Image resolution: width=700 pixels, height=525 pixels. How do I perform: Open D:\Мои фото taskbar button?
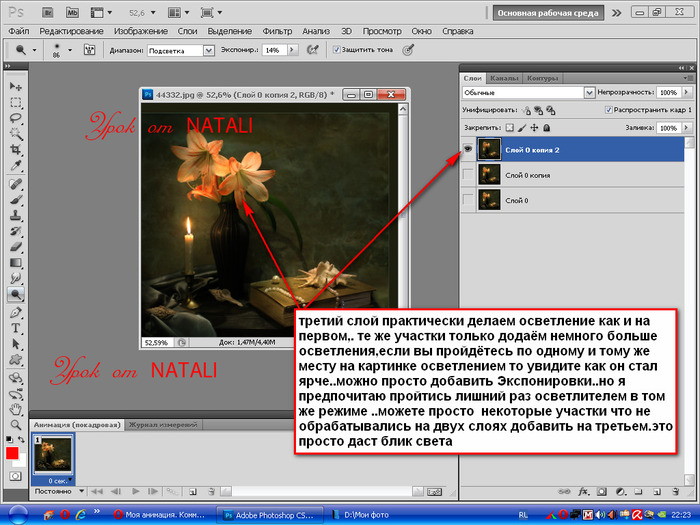361,515
